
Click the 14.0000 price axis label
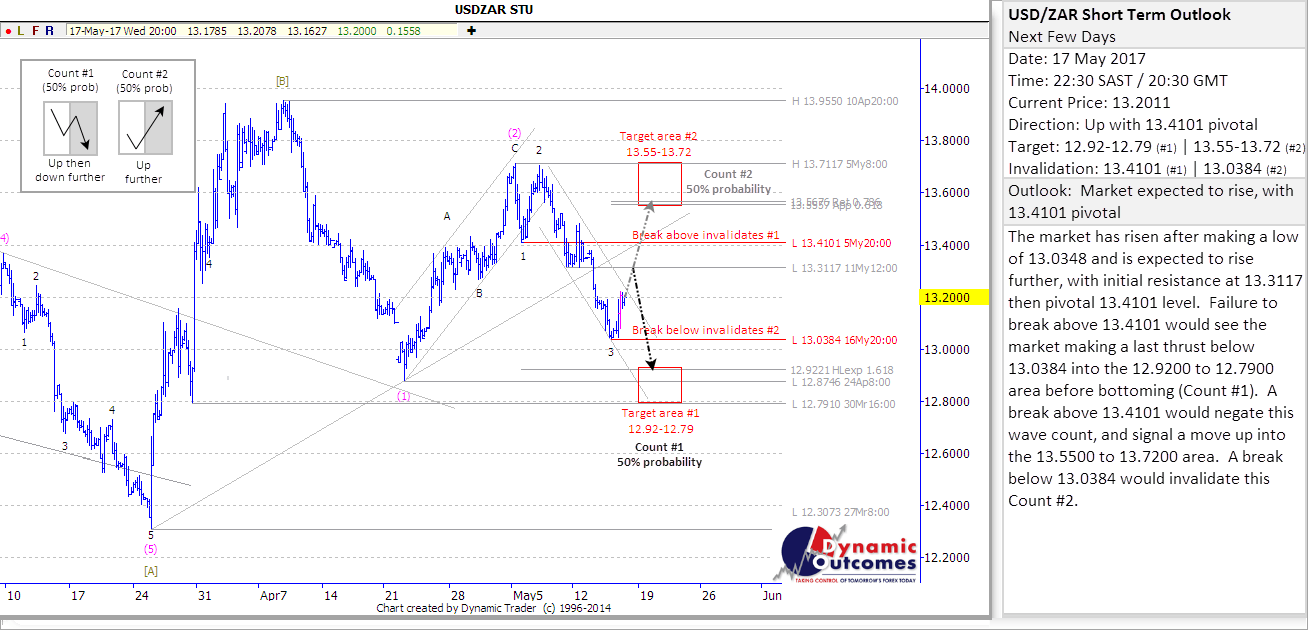947,89
